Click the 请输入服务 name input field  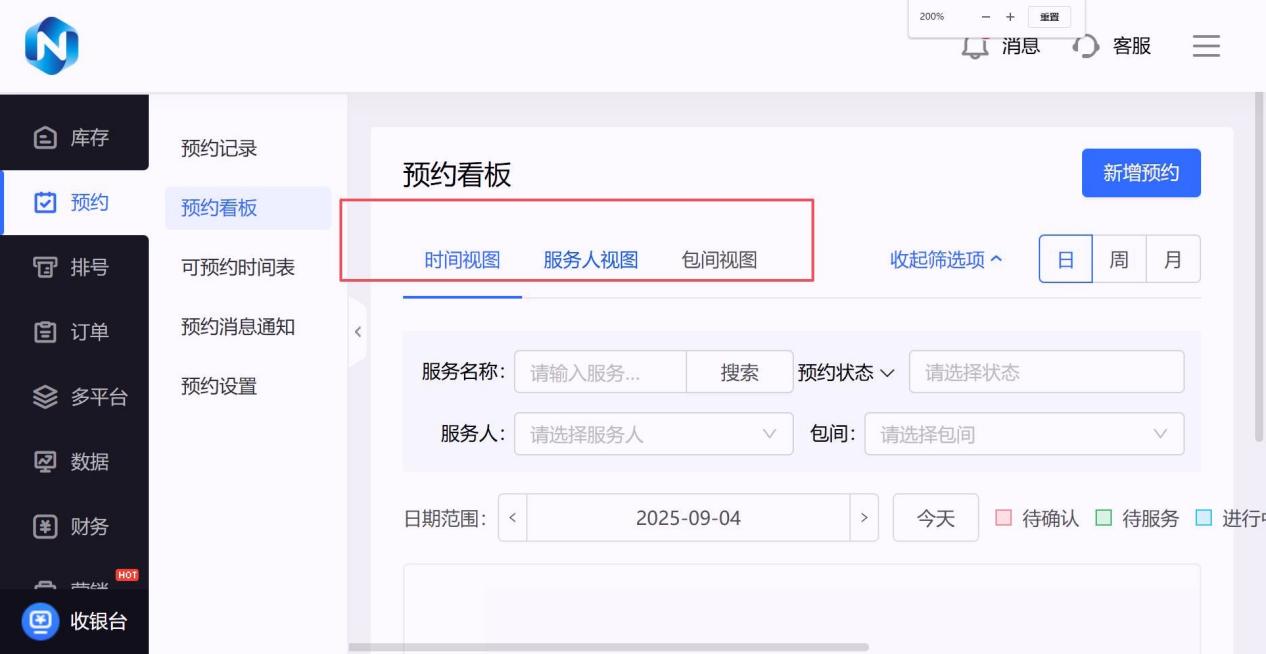600,372
